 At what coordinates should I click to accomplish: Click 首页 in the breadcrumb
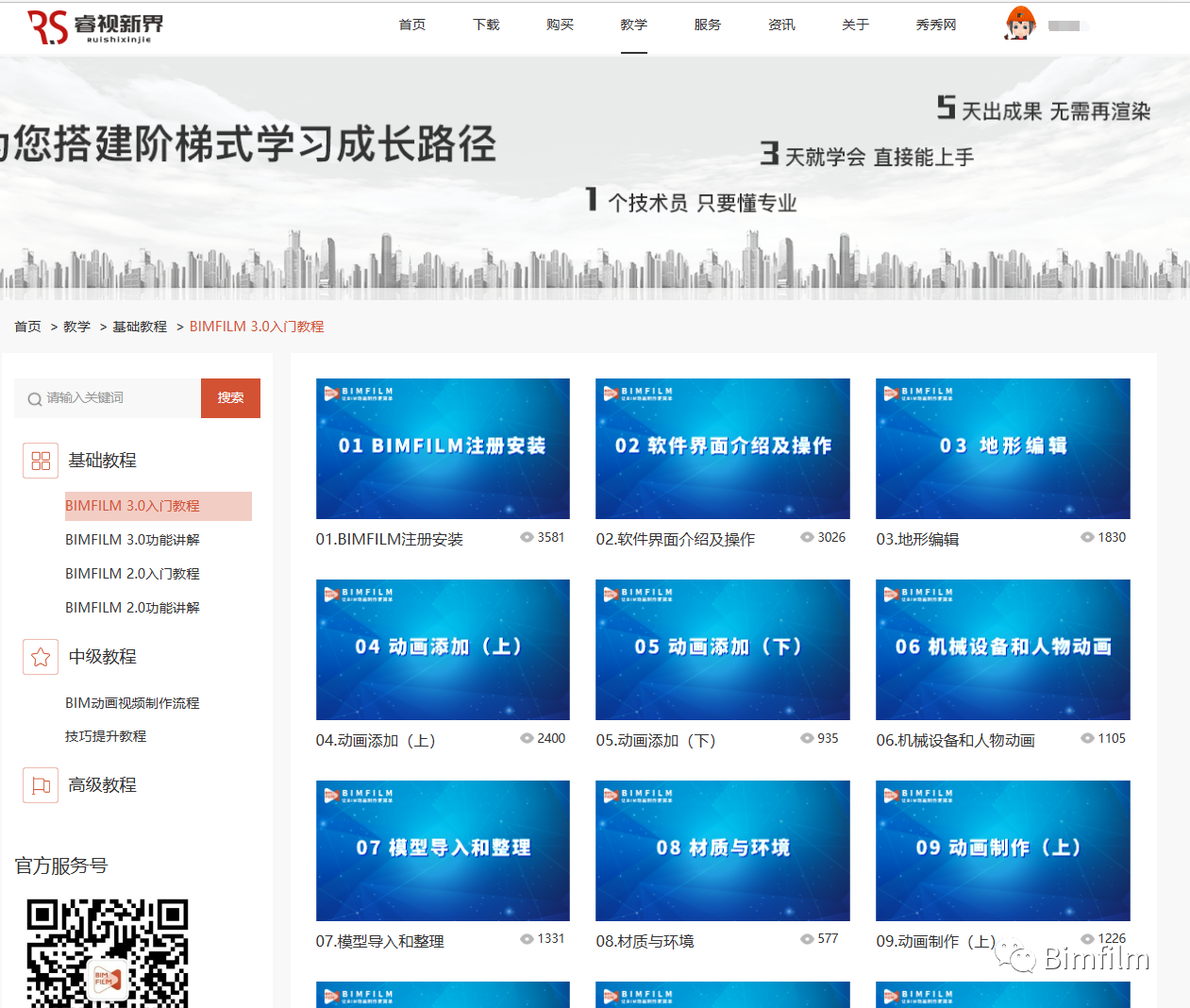27,327
